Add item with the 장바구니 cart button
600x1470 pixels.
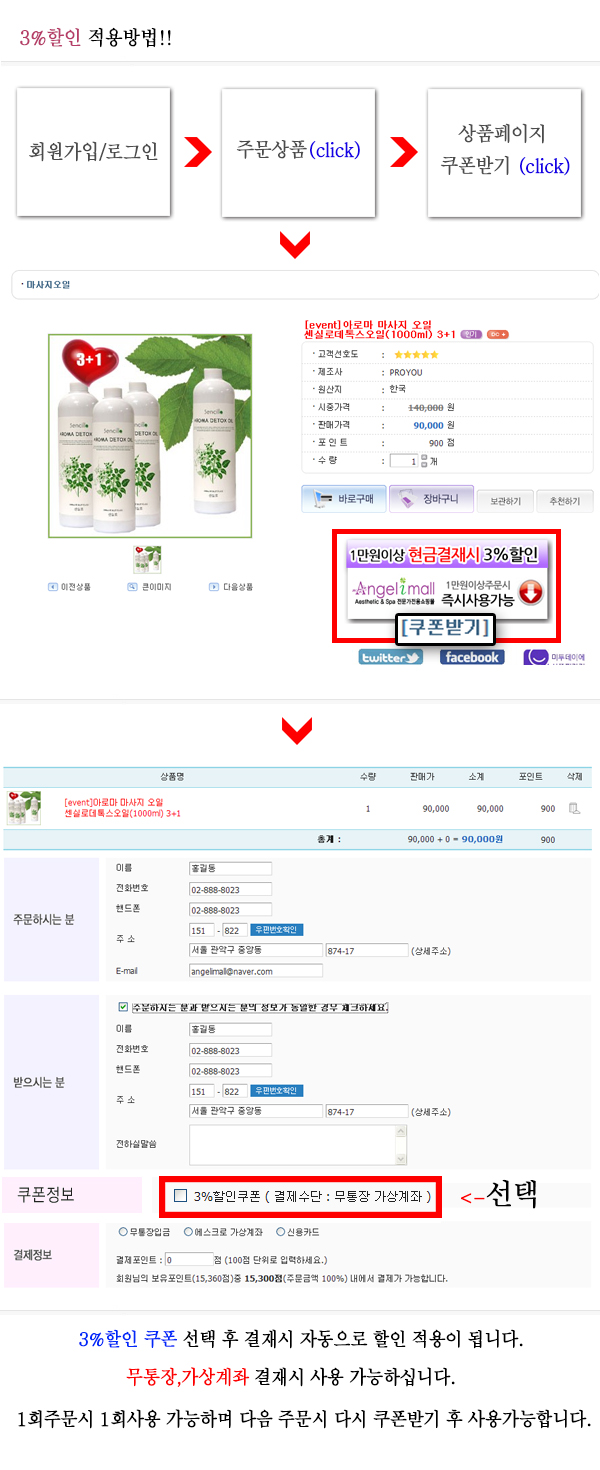click(x=430, y=498)
